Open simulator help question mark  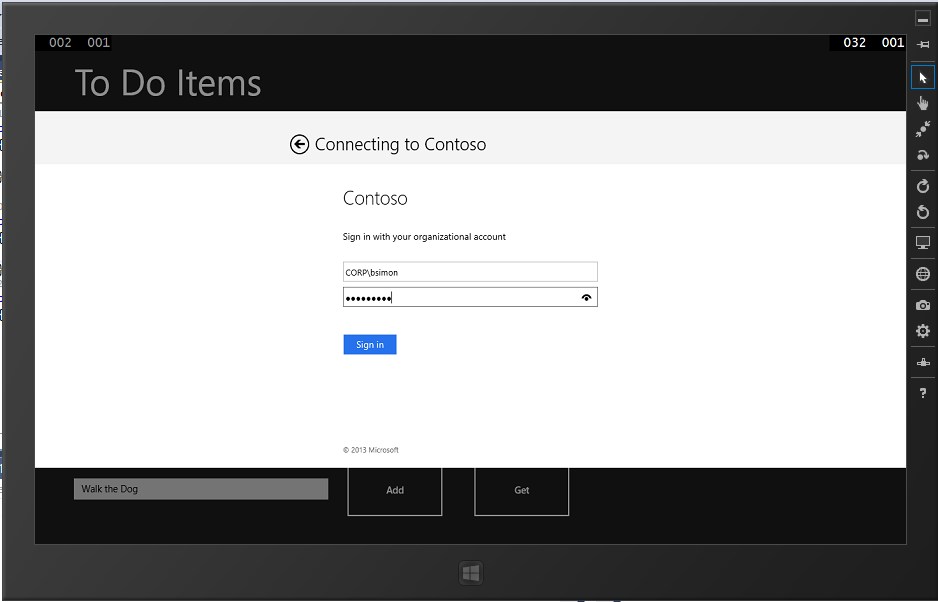coord(922,393)
